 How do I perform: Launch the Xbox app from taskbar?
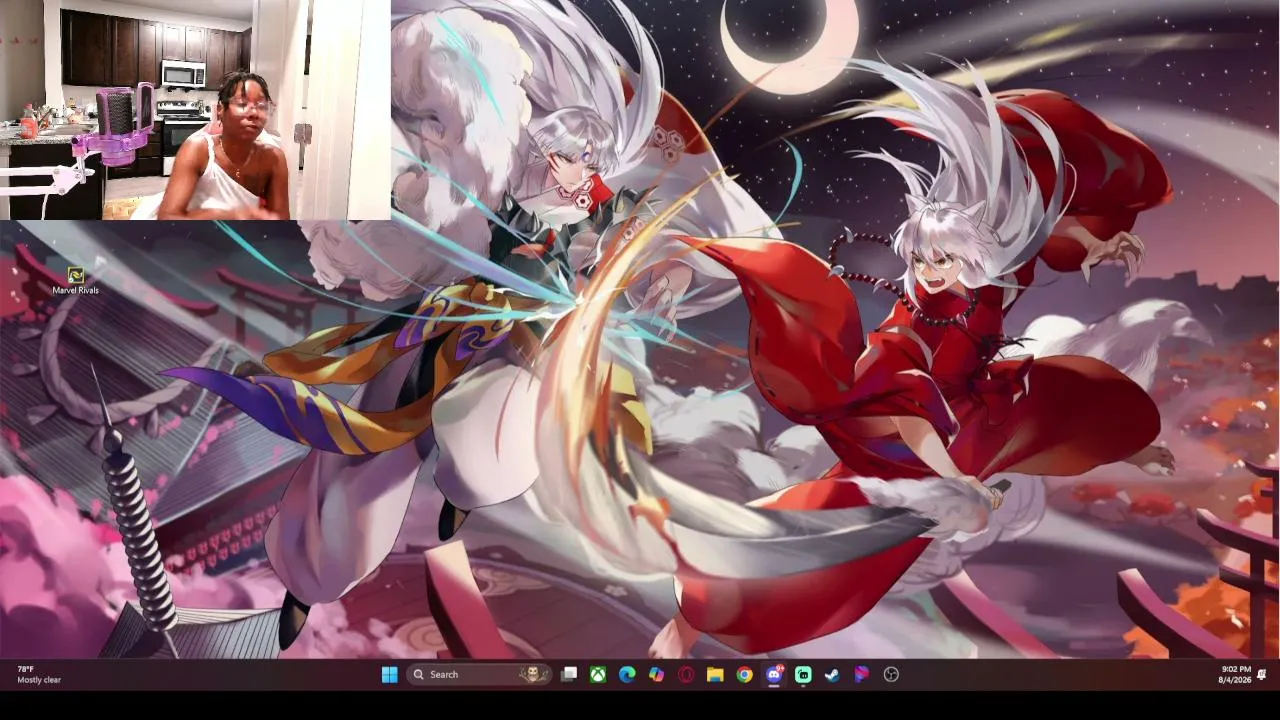598,675
